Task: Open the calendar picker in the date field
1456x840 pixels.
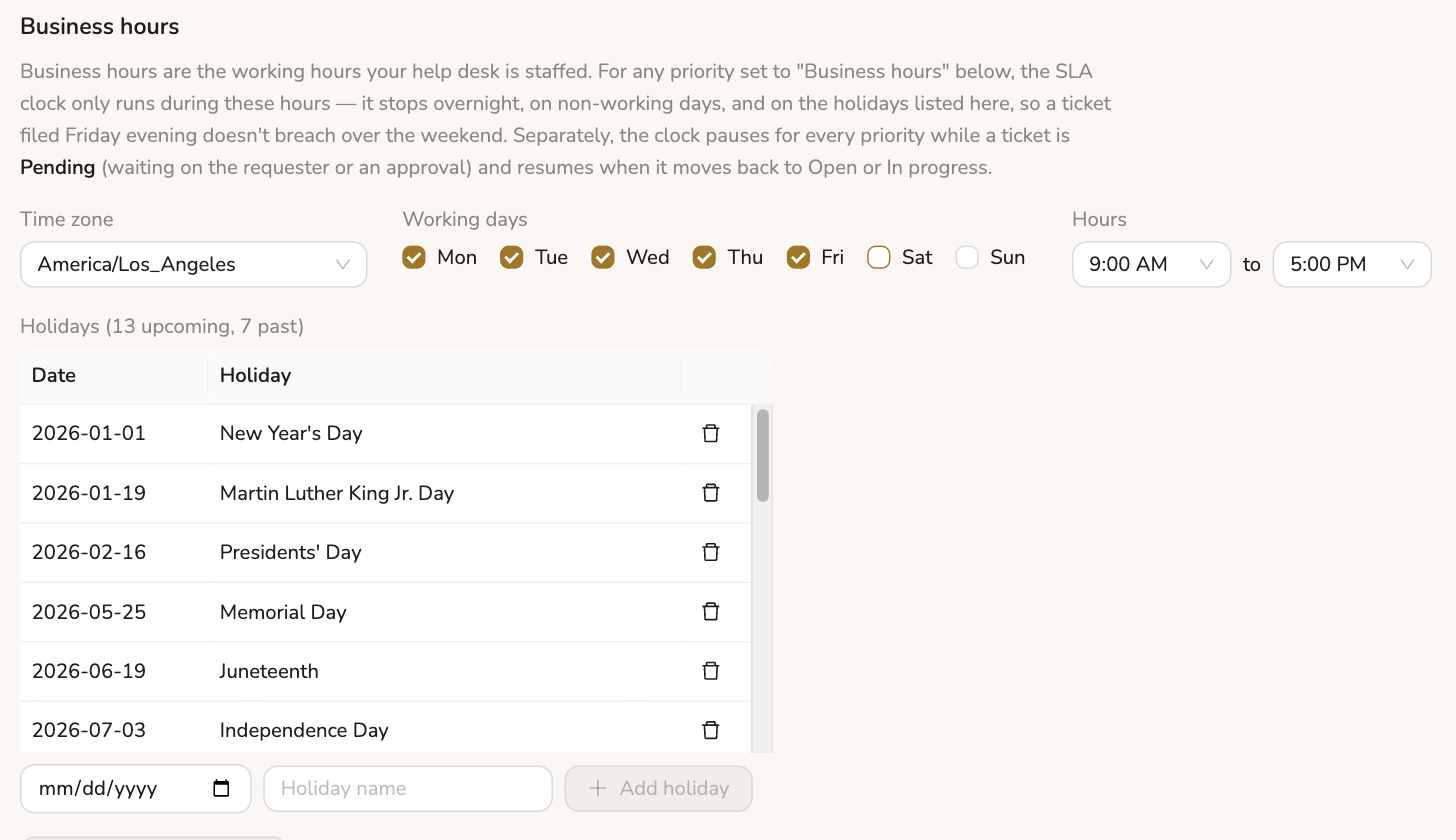Action: point(222,788)
